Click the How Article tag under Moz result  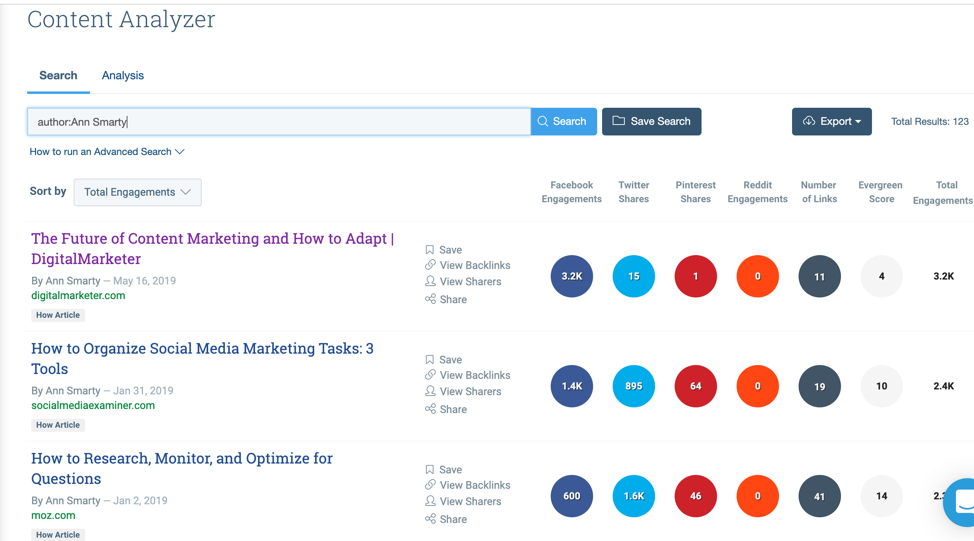(x=58, y=535)
